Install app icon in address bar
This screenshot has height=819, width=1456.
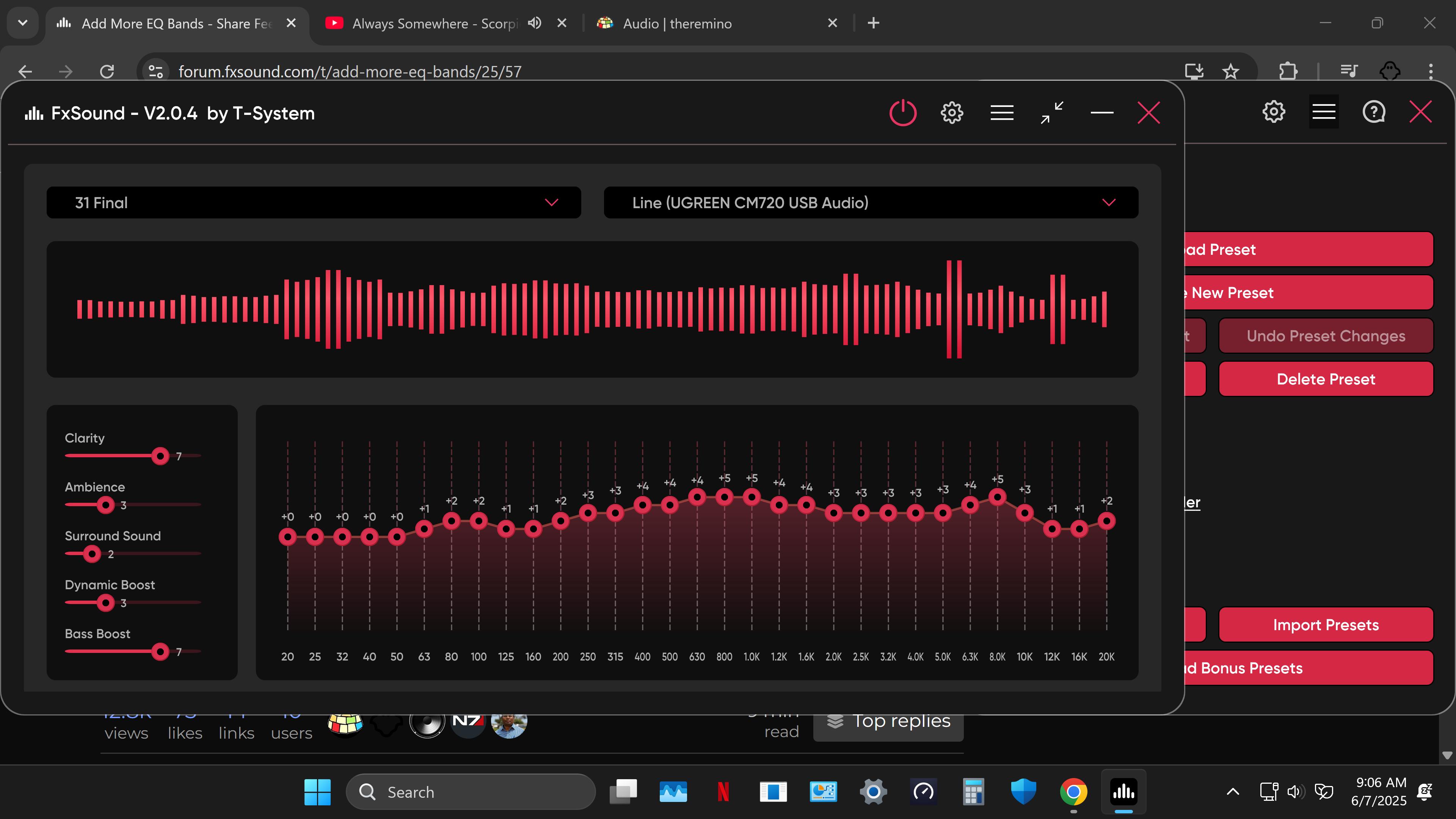(x=1194, y=72)
